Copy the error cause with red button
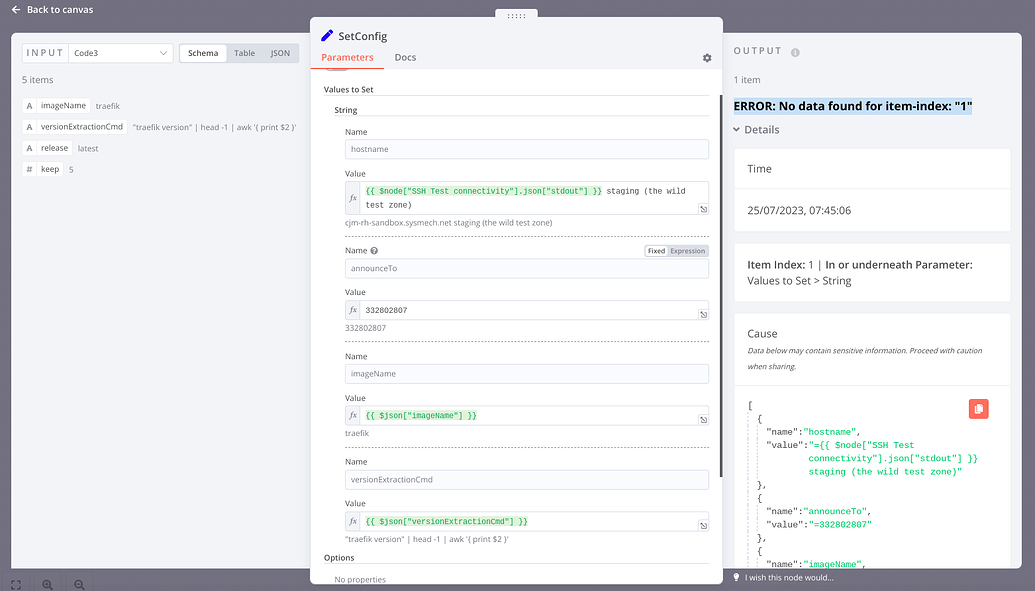The height and width of the screenshot is (591, 1035). pos(978,408)
